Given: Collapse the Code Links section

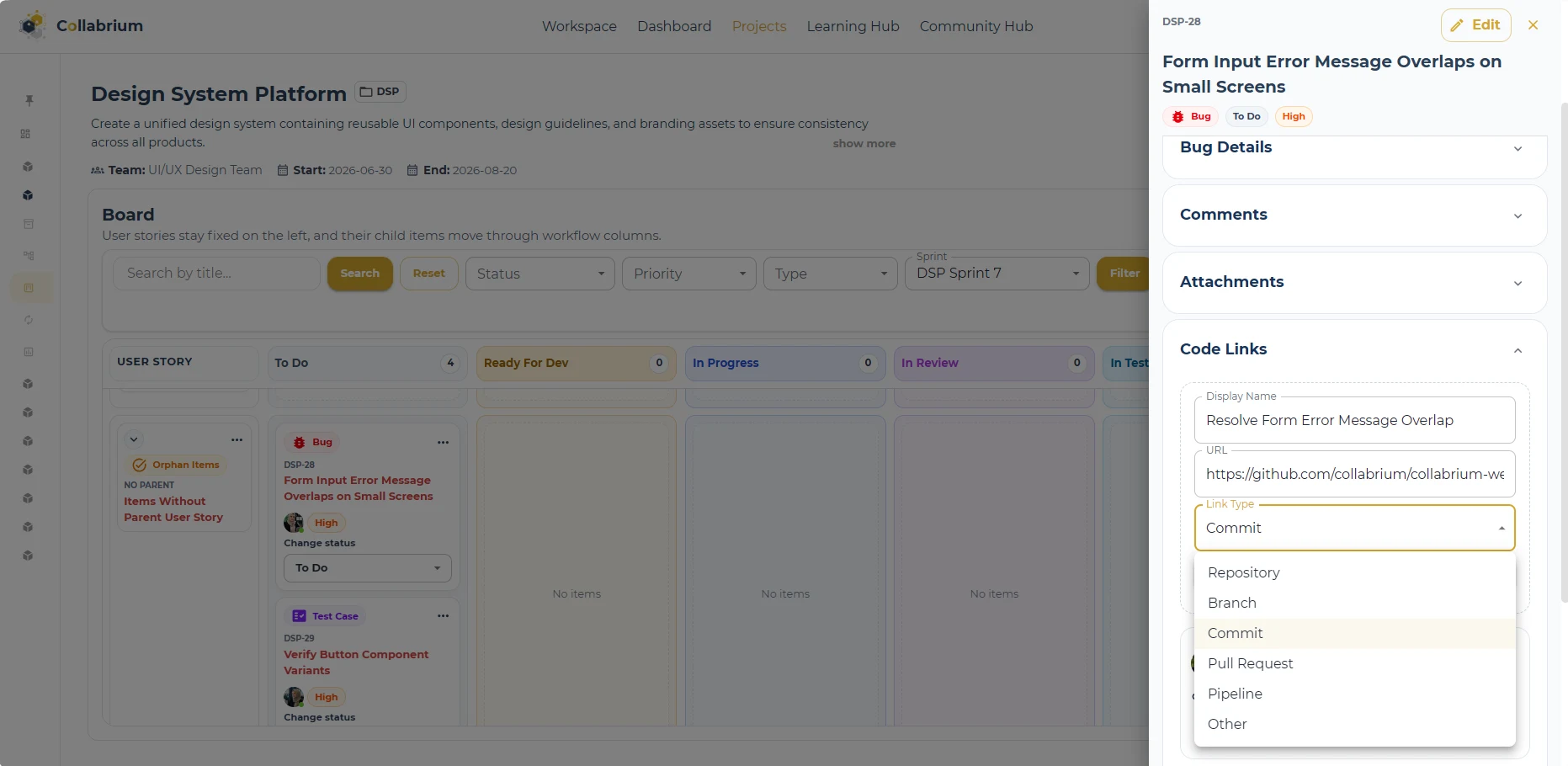Looking at the screenshot, I should tap(1518, 350).
